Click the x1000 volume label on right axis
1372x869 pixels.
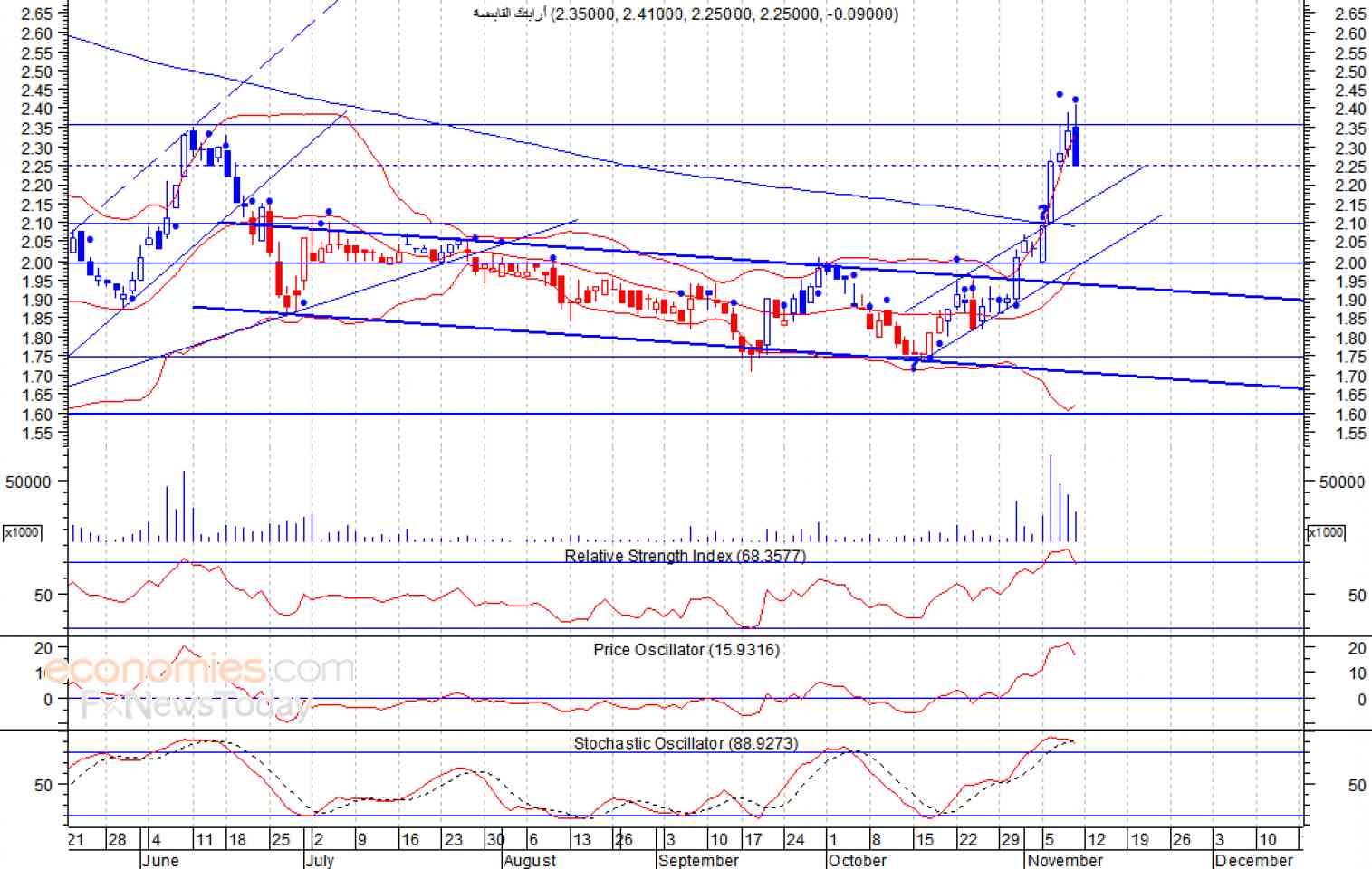1326,532
